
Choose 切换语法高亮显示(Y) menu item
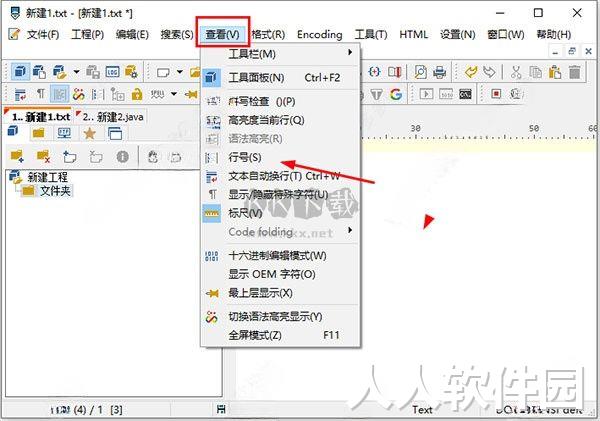coord(280,317)
